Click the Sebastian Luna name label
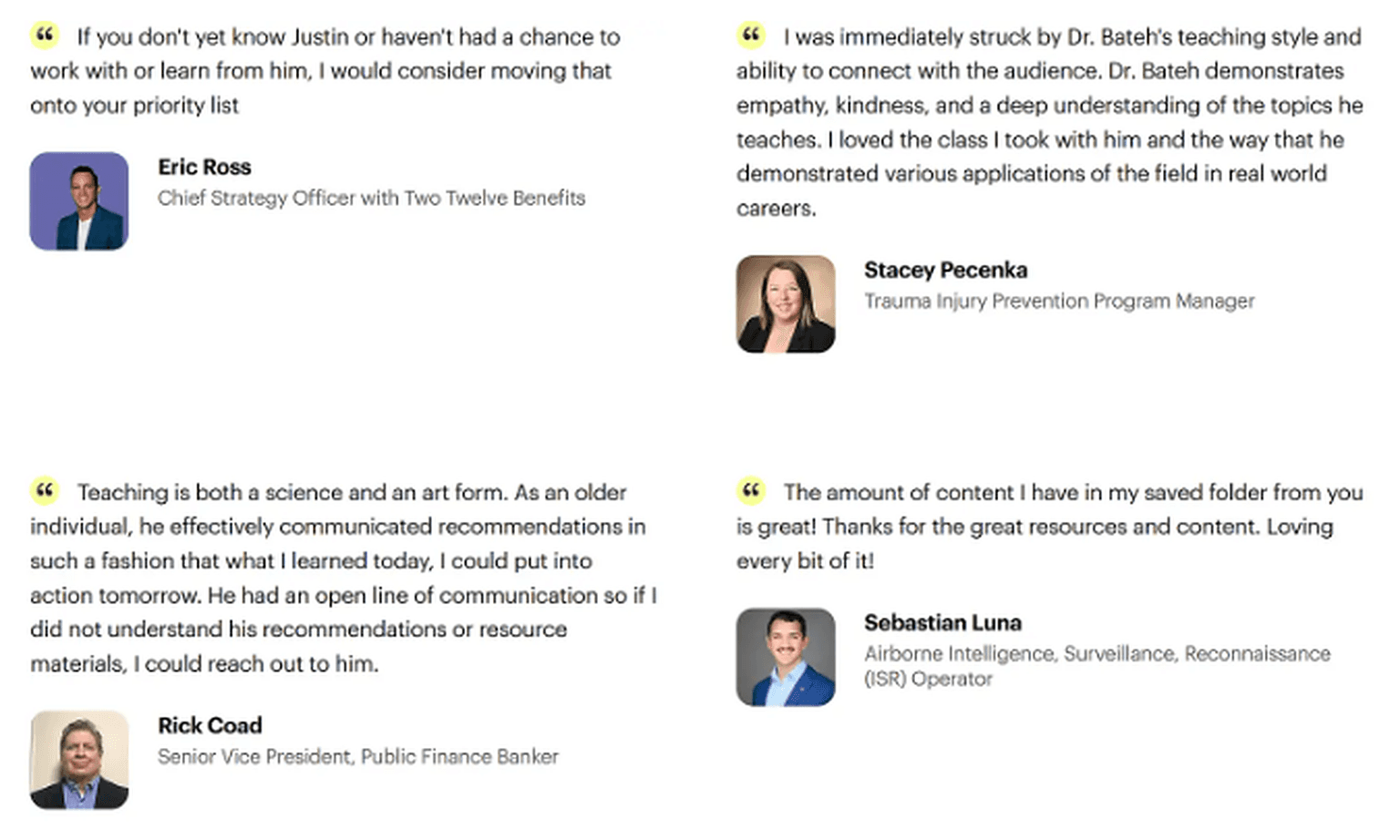This screenshot has width=1400, height=840. pos(942,623)
